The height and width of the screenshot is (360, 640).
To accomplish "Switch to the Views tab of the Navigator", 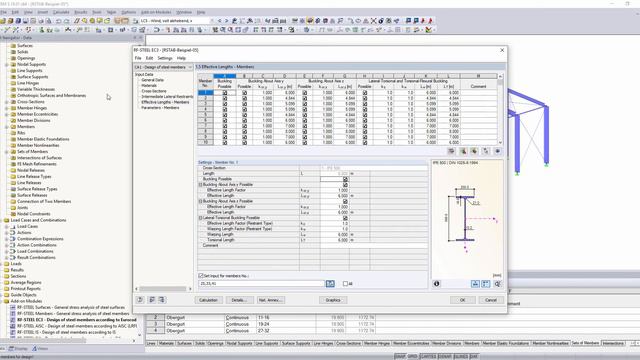I will click(40, 349).
